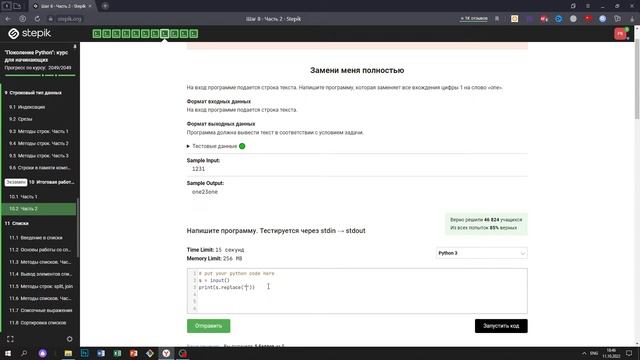Open the fourth lesson step square
Viewport: 640px width, 360px height.
pos(126,34)
